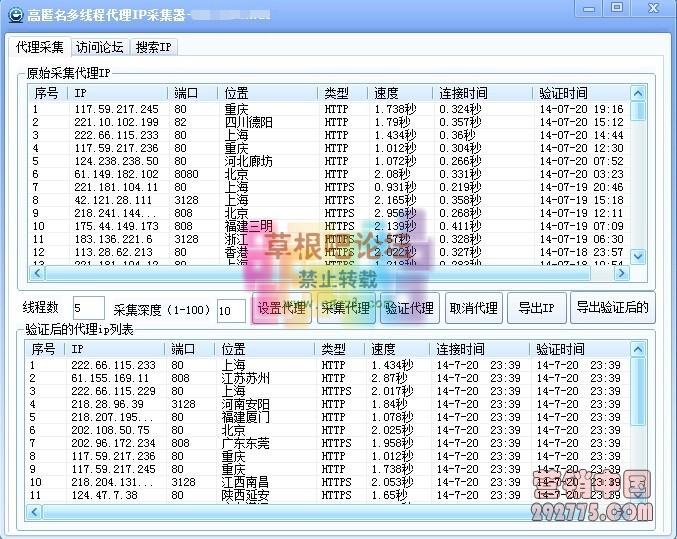Select lower row 202.96.172.234
The image size is (677, 539).
pyautogui.click(x=328, y=443)
